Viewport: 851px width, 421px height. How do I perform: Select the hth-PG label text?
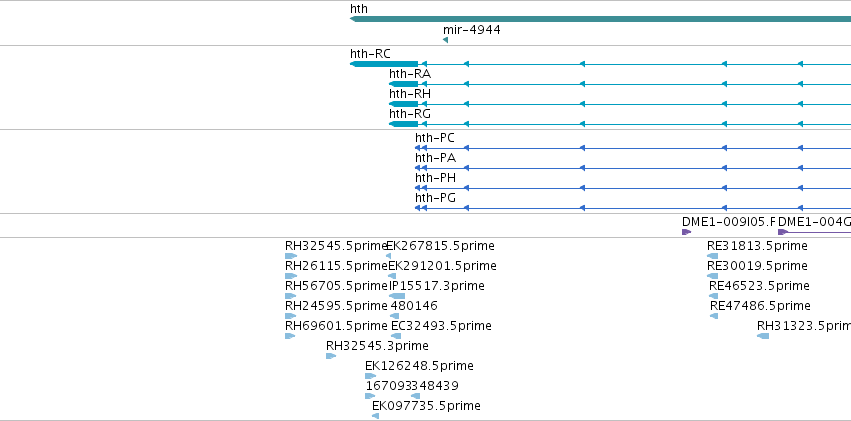point(435,199)
